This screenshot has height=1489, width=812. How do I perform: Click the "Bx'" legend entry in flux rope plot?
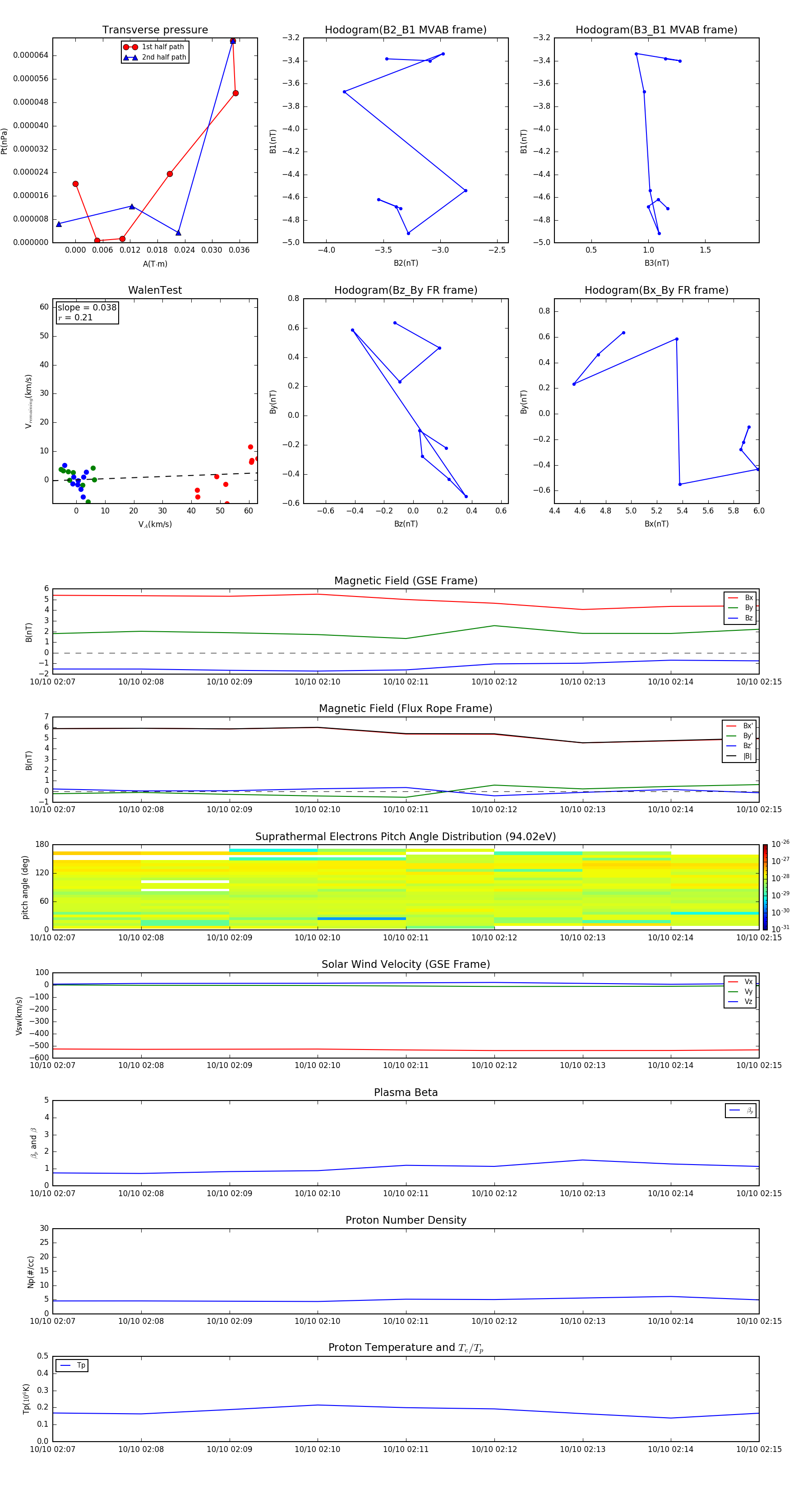(x=739, y=726)
